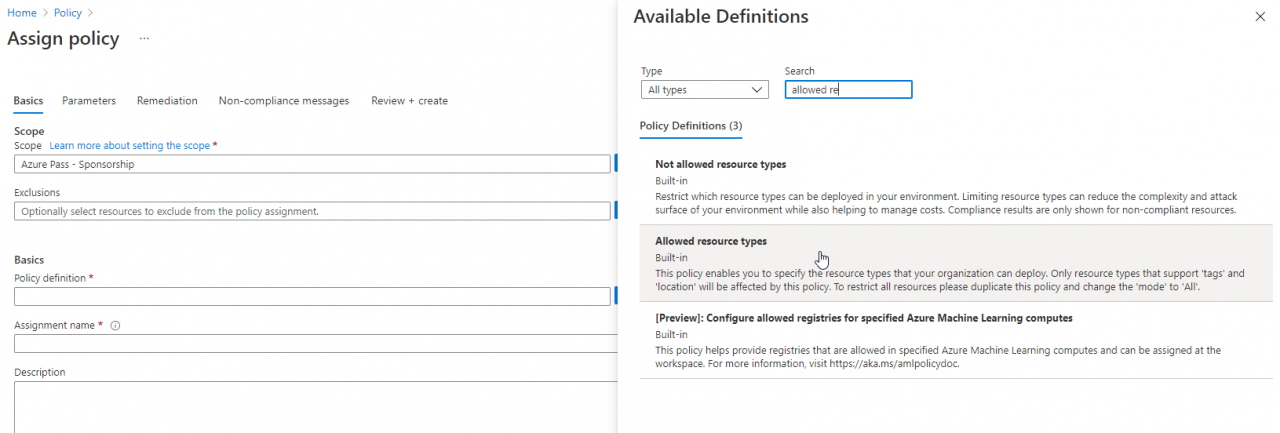Image resolution: width=1280 pixels, height=433 pixels.
Task: Select the Allowed resource types definition
Action: 710,241
